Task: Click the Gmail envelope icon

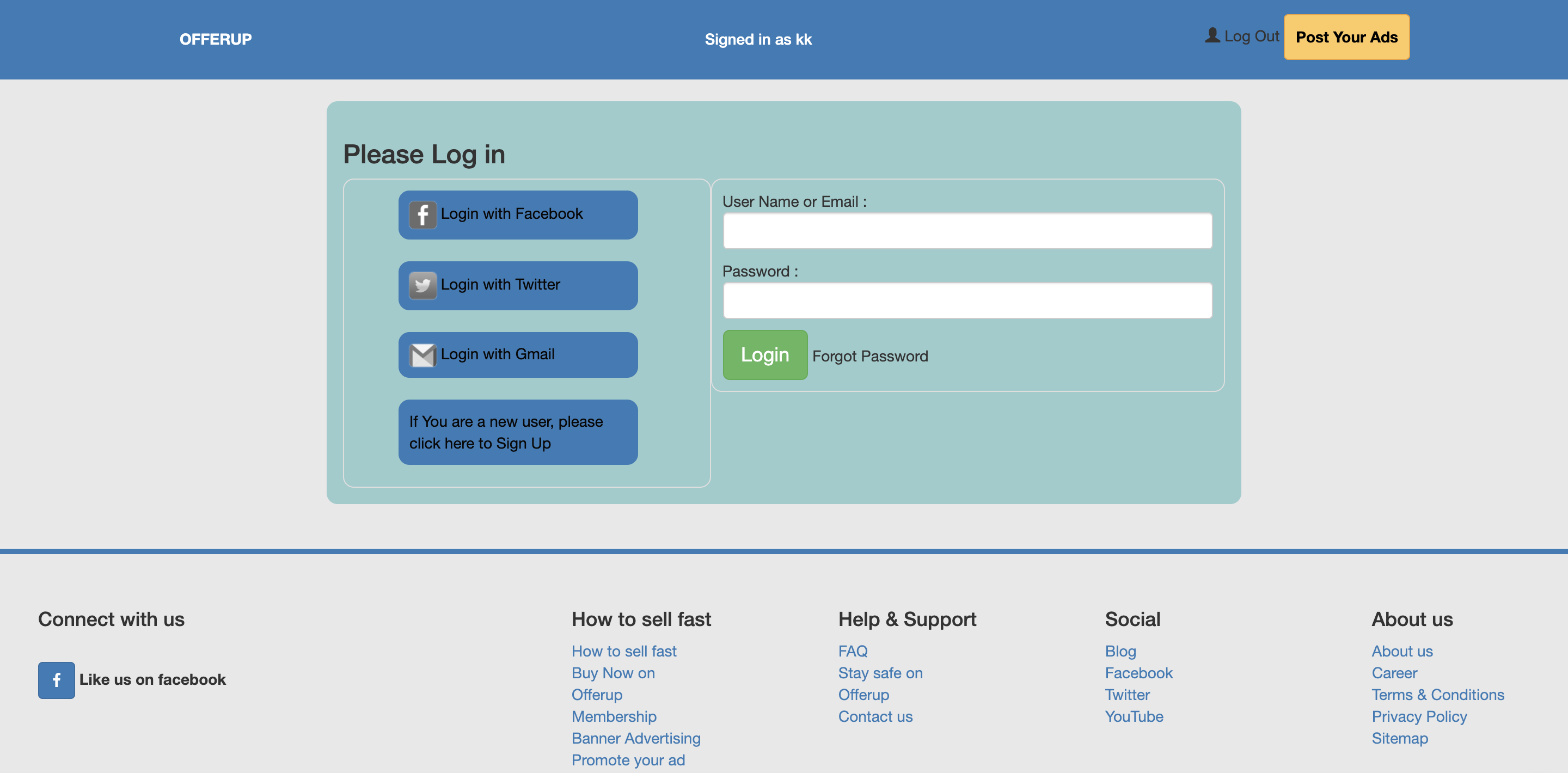Action: [422, 355]
